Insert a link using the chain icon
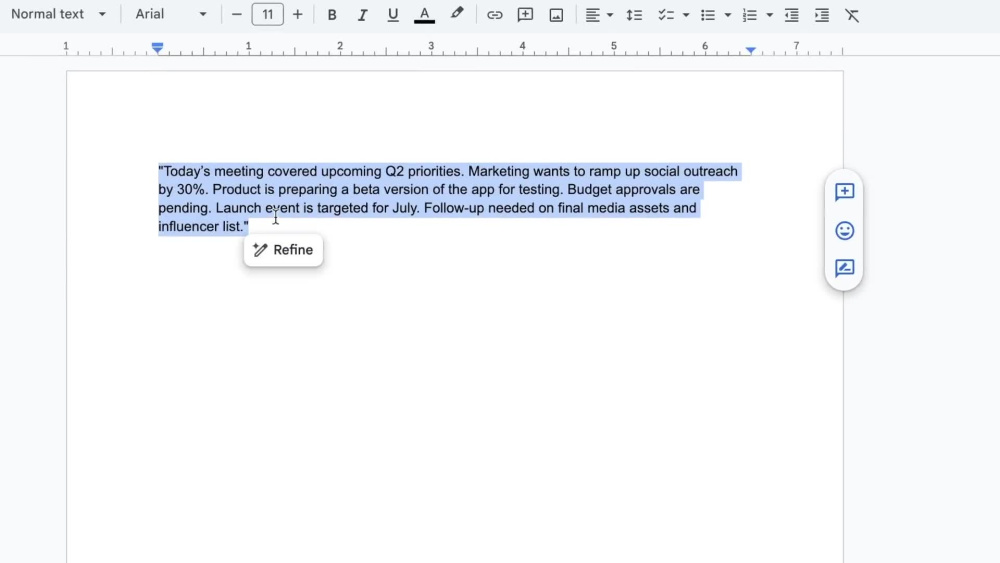1000x563 pixels. [494, 15]
